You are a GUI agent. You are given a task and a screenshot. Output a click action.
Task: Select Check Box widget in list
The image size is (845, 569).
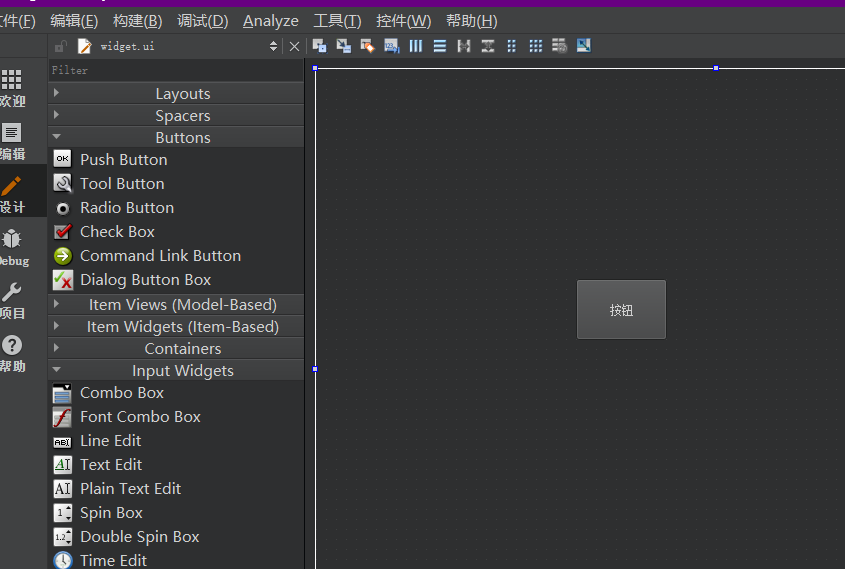tap(117, 232)
